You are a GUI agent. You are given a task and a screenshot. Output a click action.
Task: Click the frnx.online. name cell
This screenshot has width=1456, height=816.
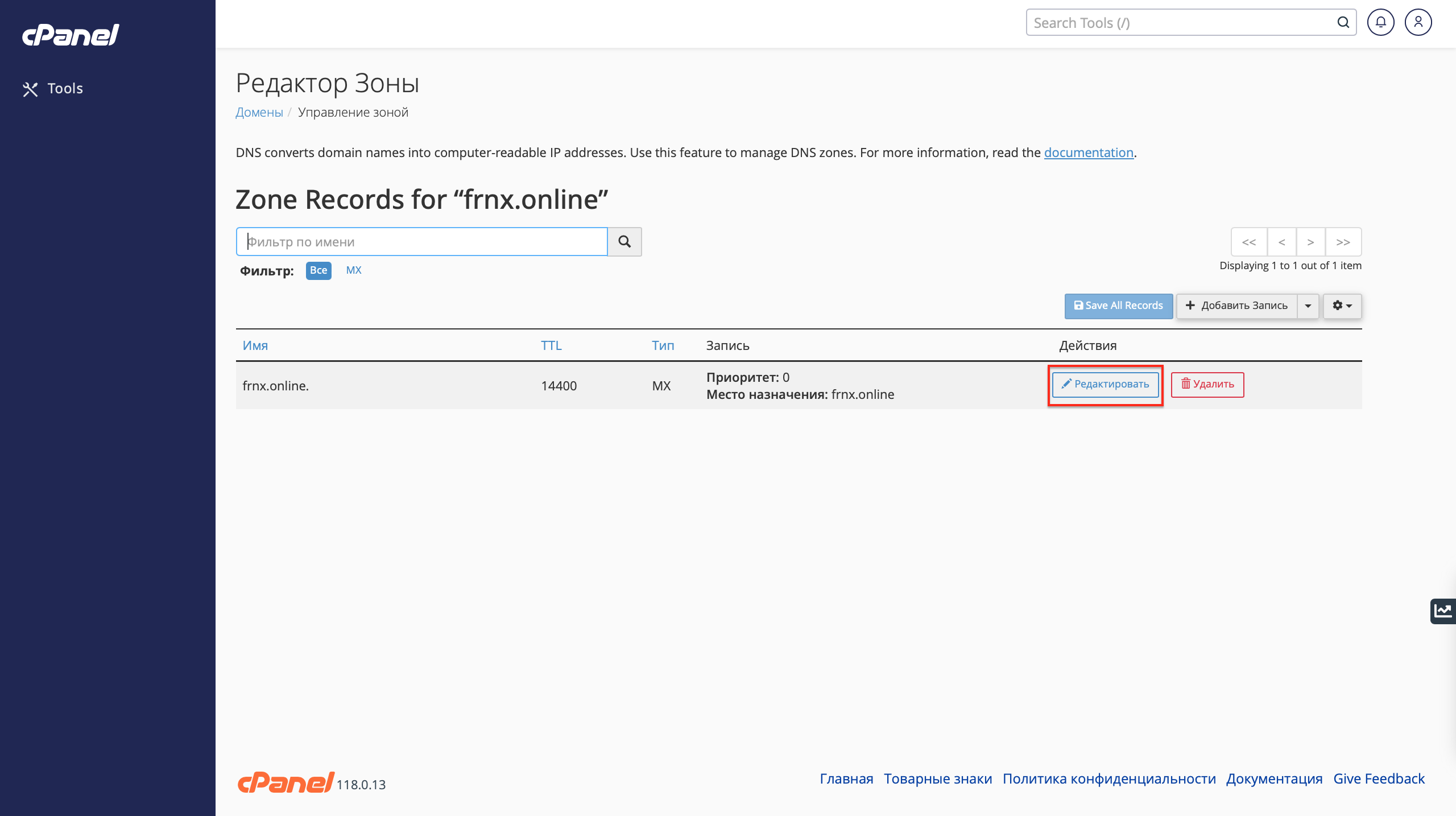(x=276, y=386)
